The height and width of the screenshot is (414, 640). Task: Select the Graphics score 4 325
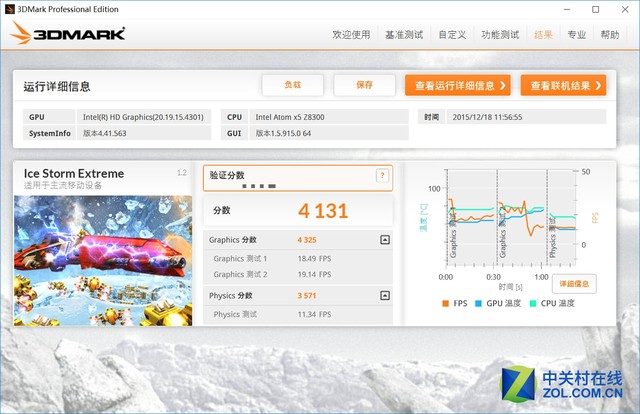(x=307, y=240)
